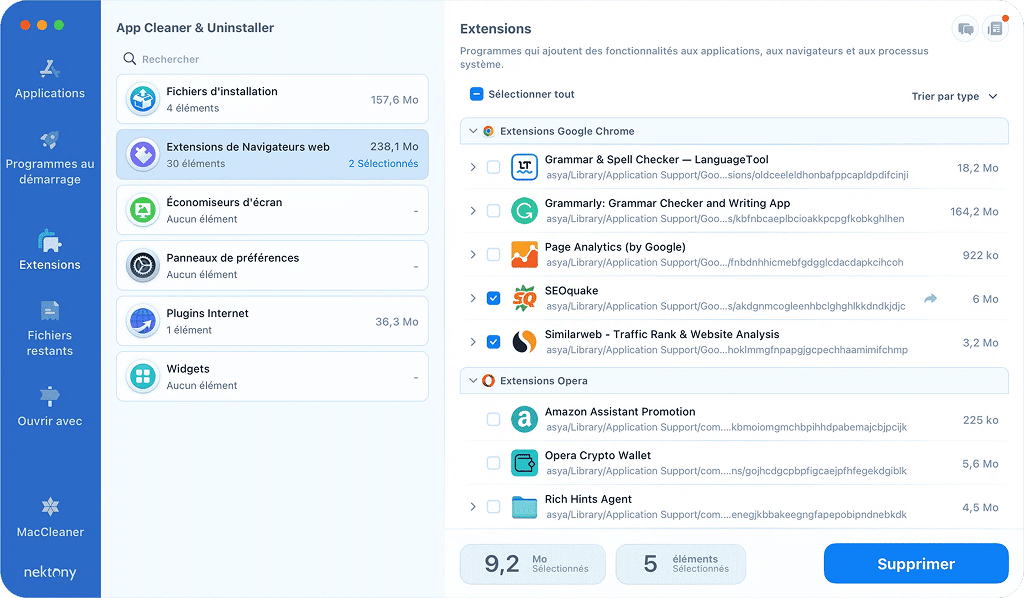1024x598 pixels.
Task: Open the Trier par type dropdown
Action: (954, 96)
